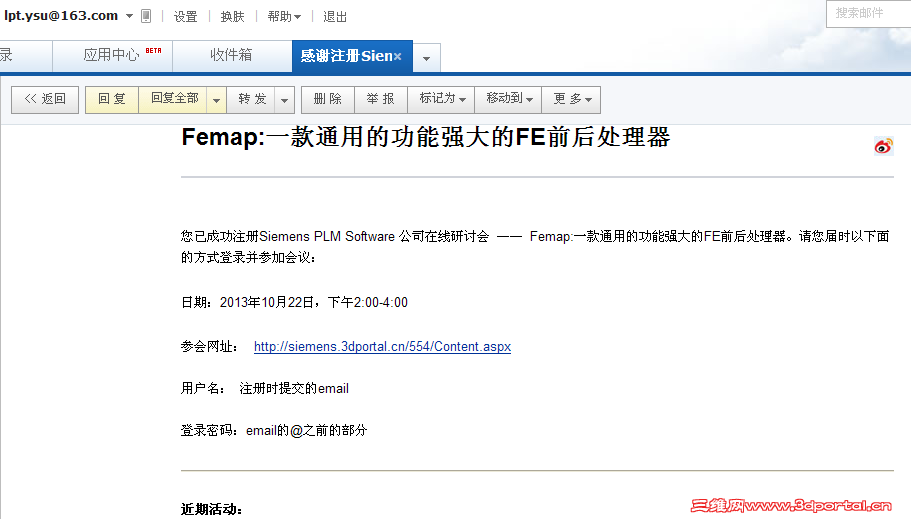The height and width of the screenshot is (519, 911).
Task: Switch to 应用中心 tab
Action: [113, 56]
